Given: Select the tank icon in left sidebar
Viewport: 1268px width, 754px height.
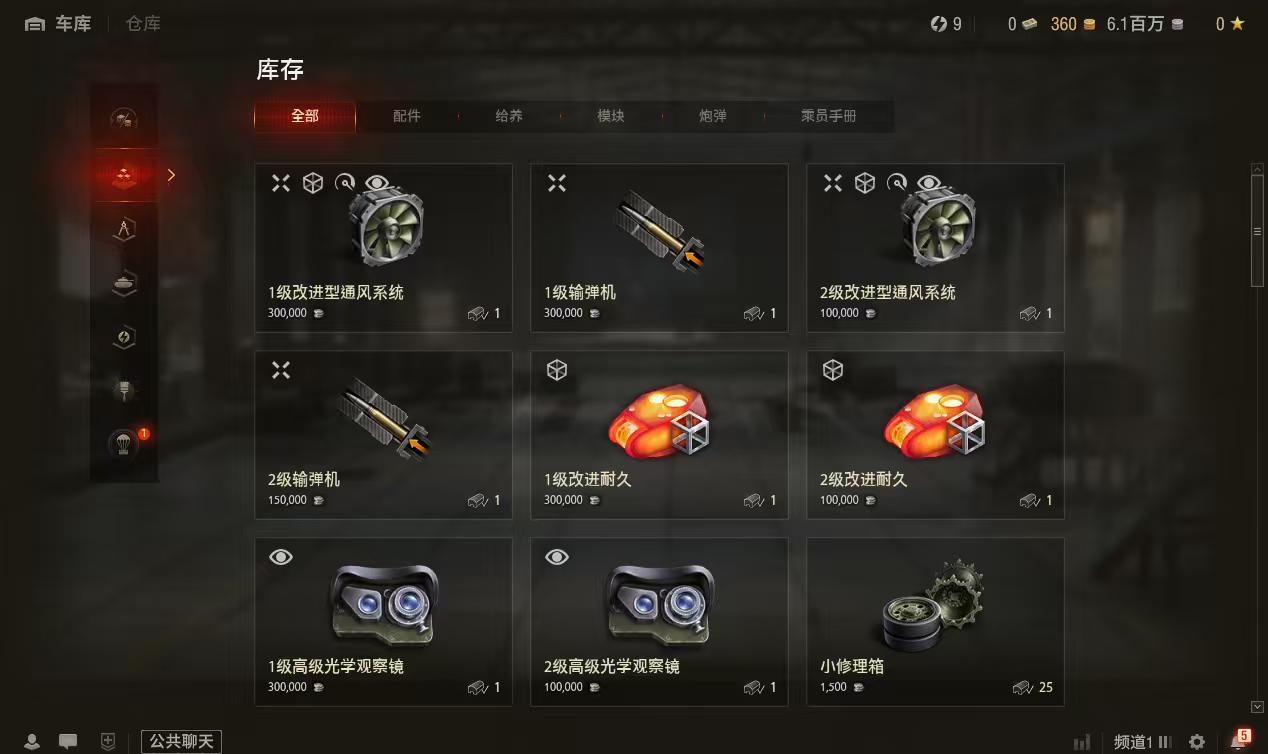Looking at the screenshot, I should coord(124,283).
